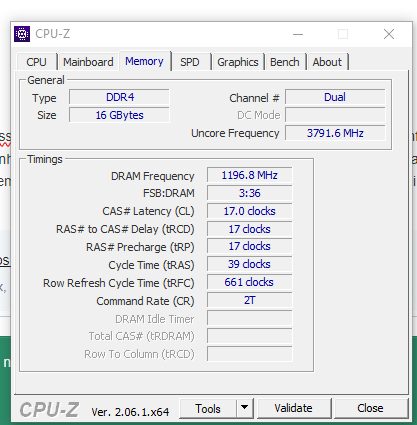Click the empty Row To Column field
This screenshot has height=425, width=417.
[x=249, y=354]
